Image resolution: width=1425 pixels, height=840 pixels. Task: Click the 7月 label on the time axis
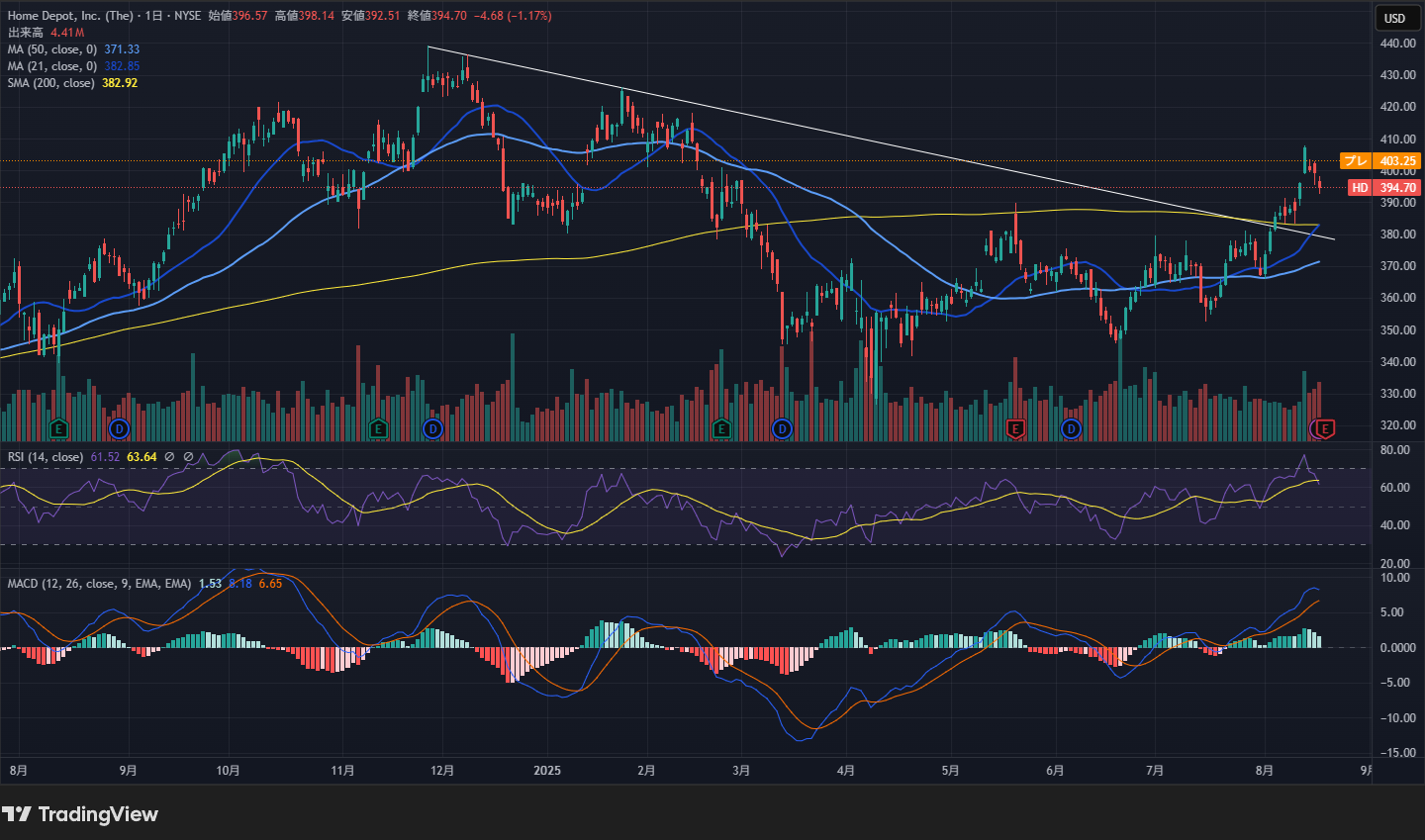tap(1154, 771)
